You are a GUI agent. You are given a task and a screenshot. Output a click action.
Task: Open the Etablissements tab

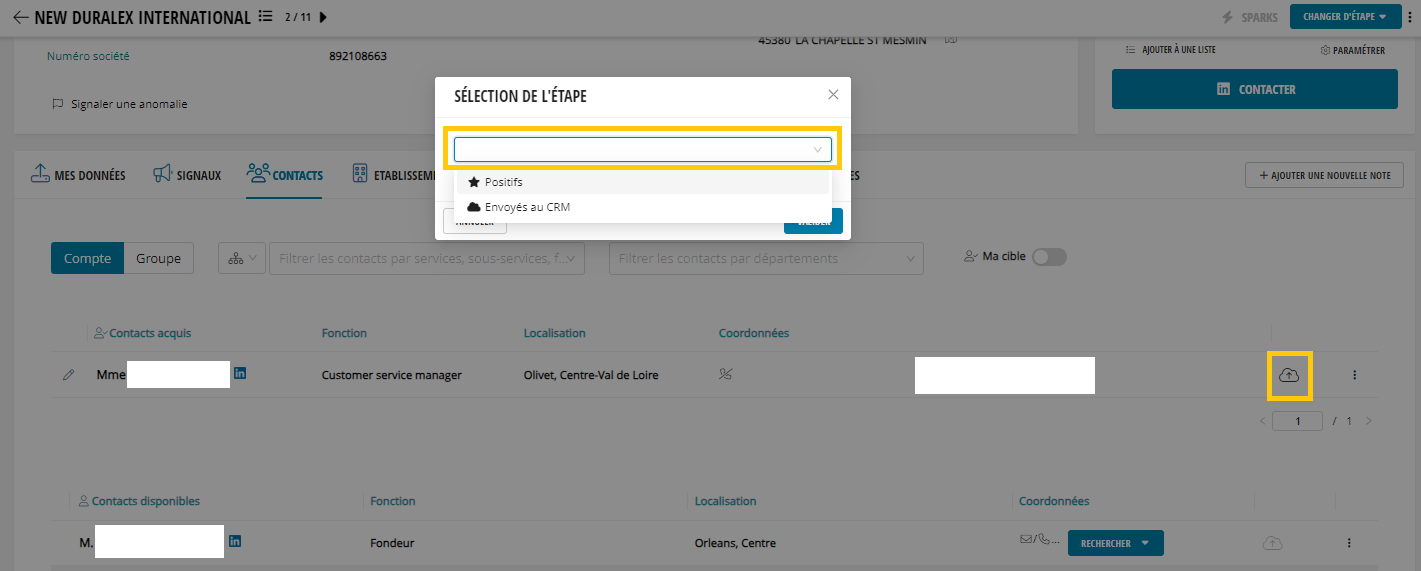click(394, 175)
